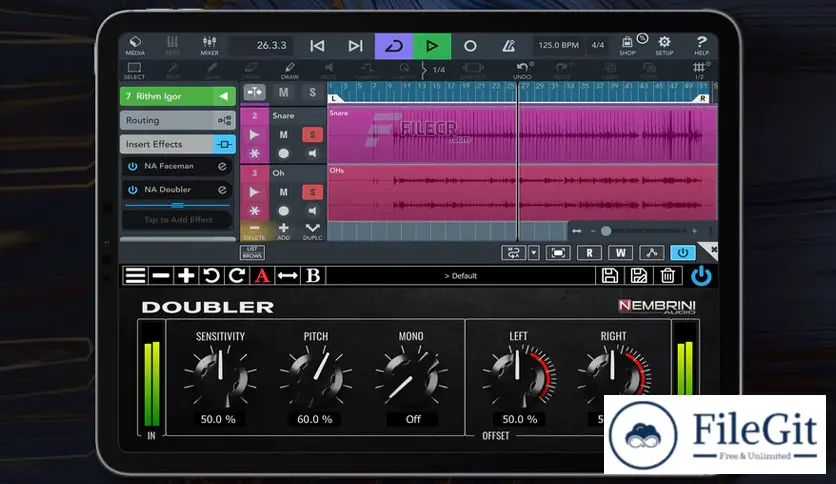Bypass the NA Faceman effect
The width and height of the screenshot is (836, 484).
point(133,166)
